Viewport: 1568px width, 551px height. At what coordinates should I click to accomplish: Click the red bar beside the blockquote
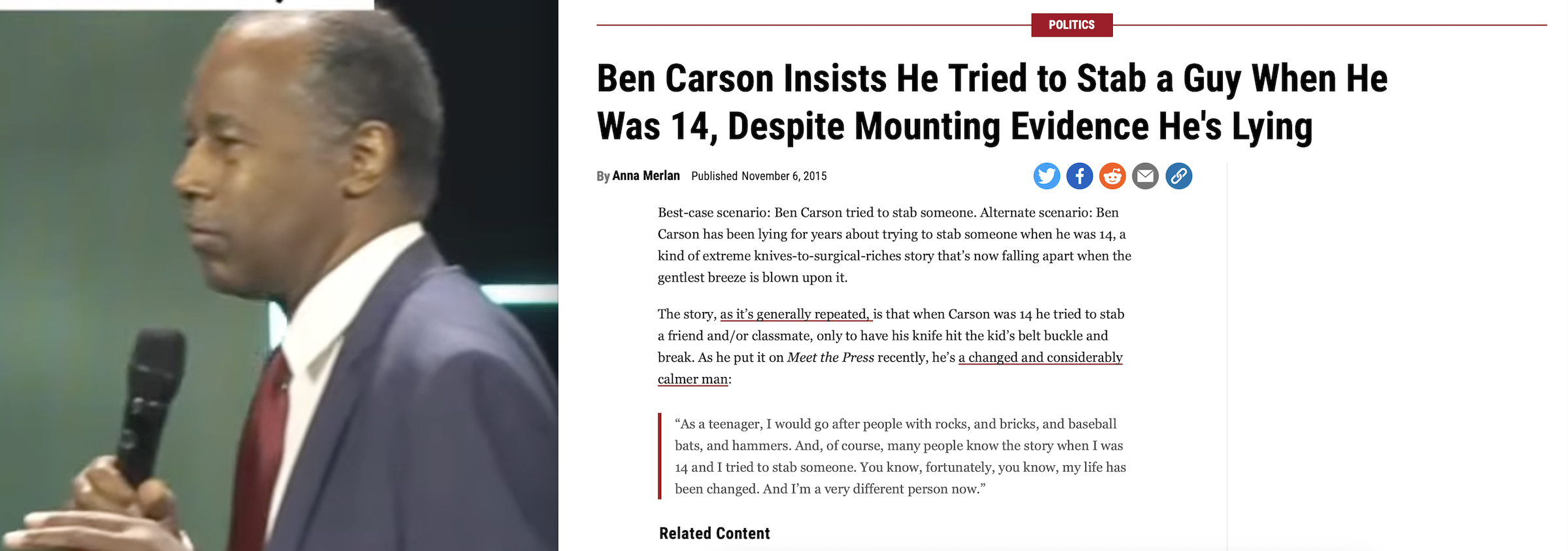pos(660,456)
